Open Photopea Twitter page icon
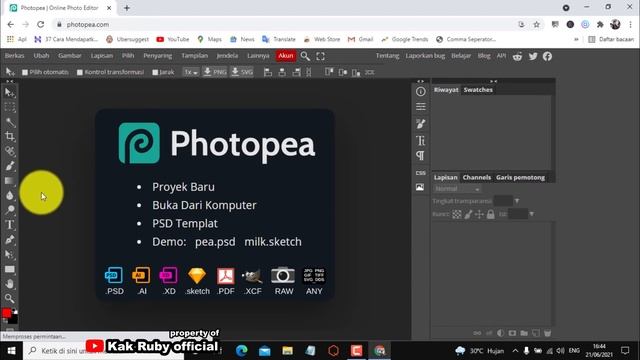Viewport: 640px width, 360px height. tap(533, 56)
